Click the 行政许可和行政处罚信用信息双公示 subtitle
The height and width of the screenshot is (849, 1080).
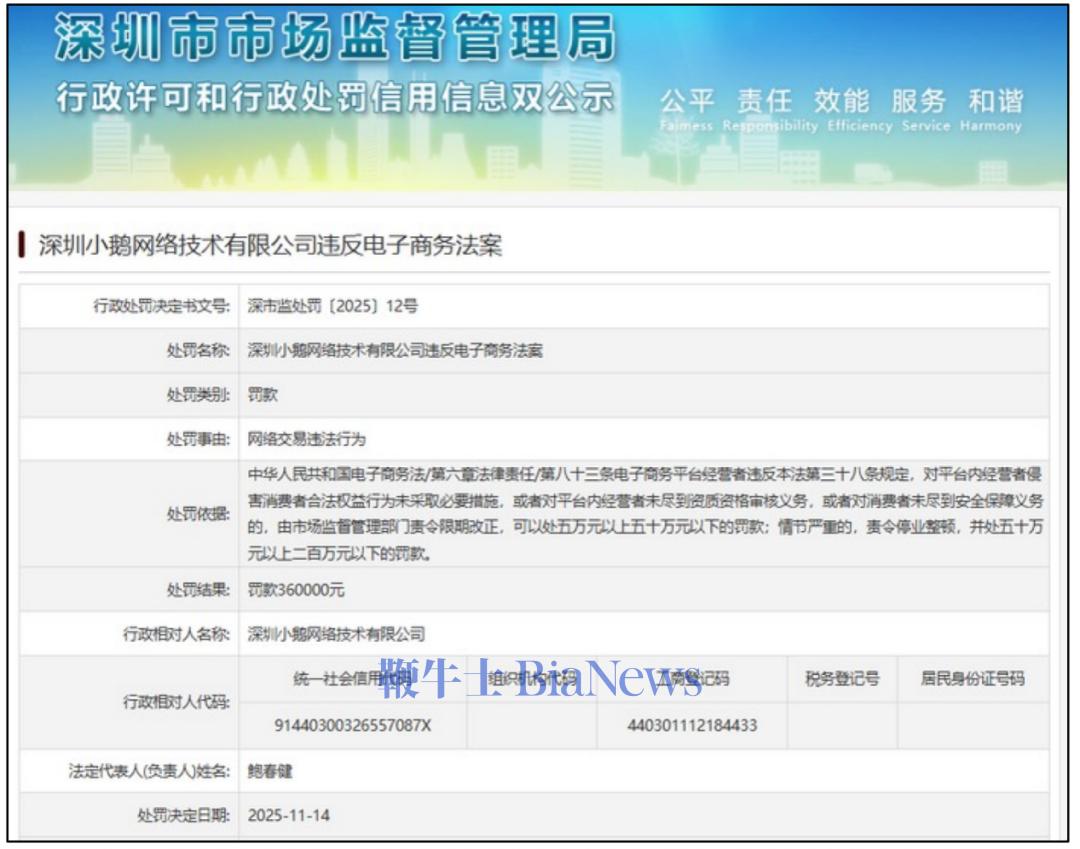(335, 97)
